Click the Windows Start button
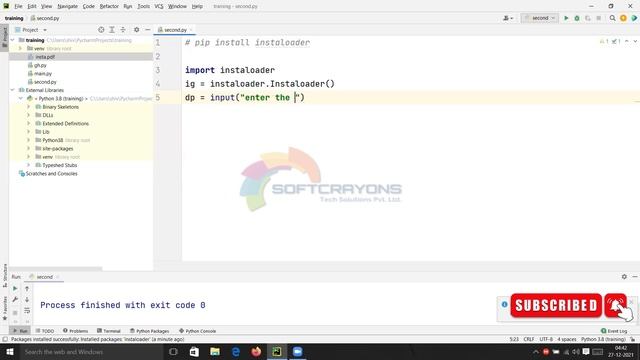Viewport: 640px width, 360px height. [x=9, y=352]
